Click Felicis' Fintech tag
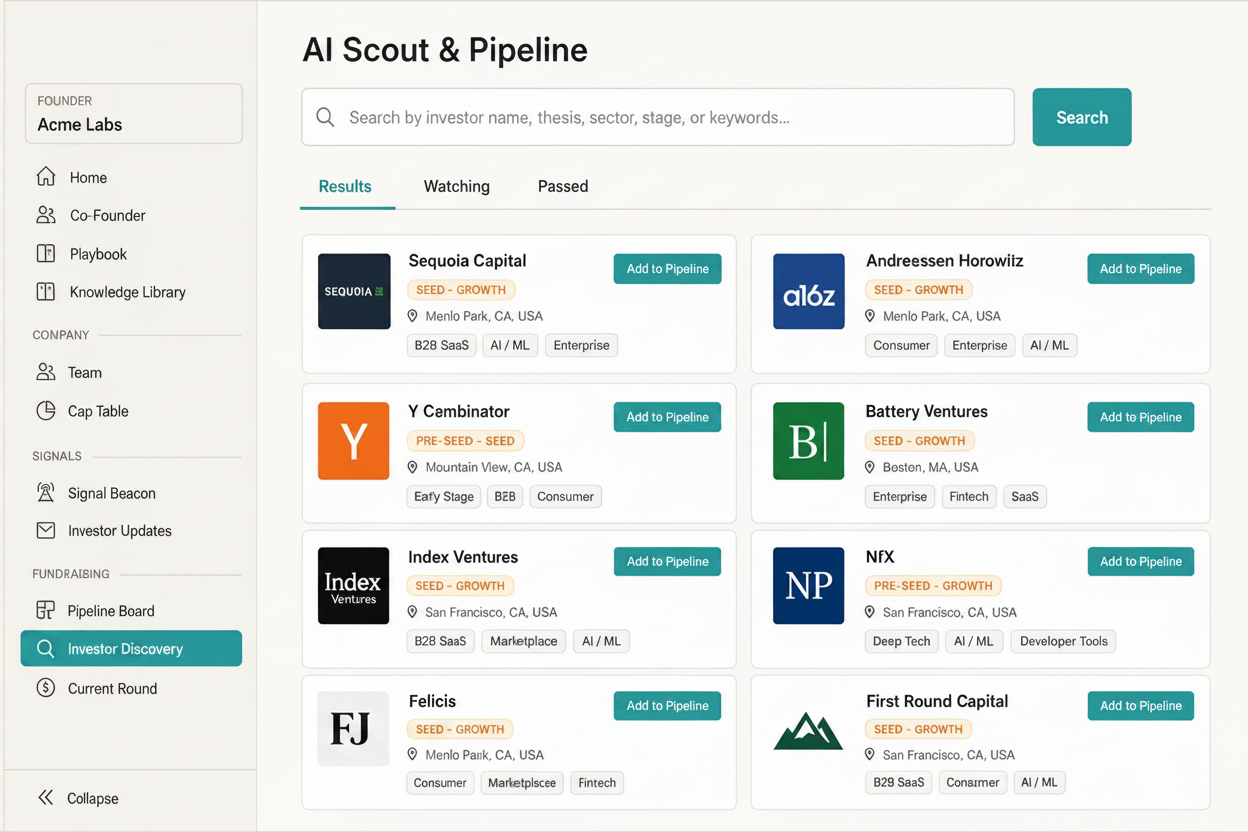The height and width of the screenshot is (832, 1248). tap(597, 783)
